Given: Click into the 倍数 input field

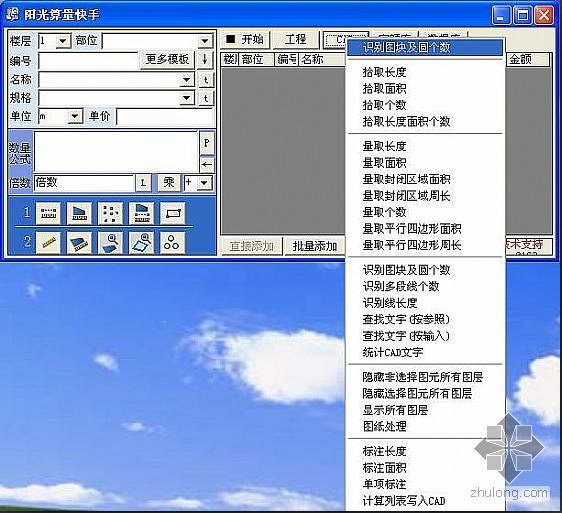Looking at the screenshot, I should click(x=84, y=183).
